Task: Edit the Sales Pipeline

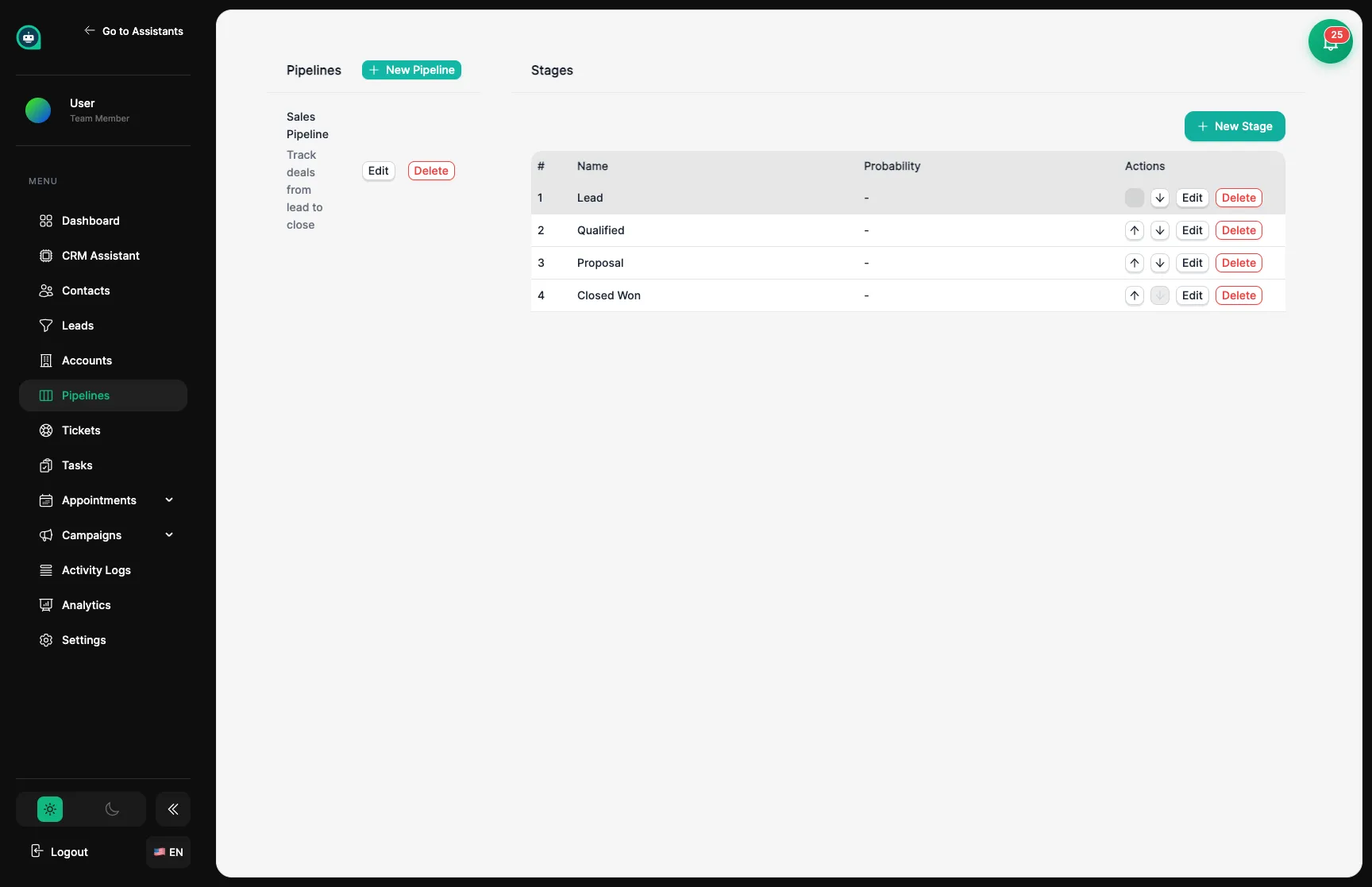Action: [x=379, y=171]
